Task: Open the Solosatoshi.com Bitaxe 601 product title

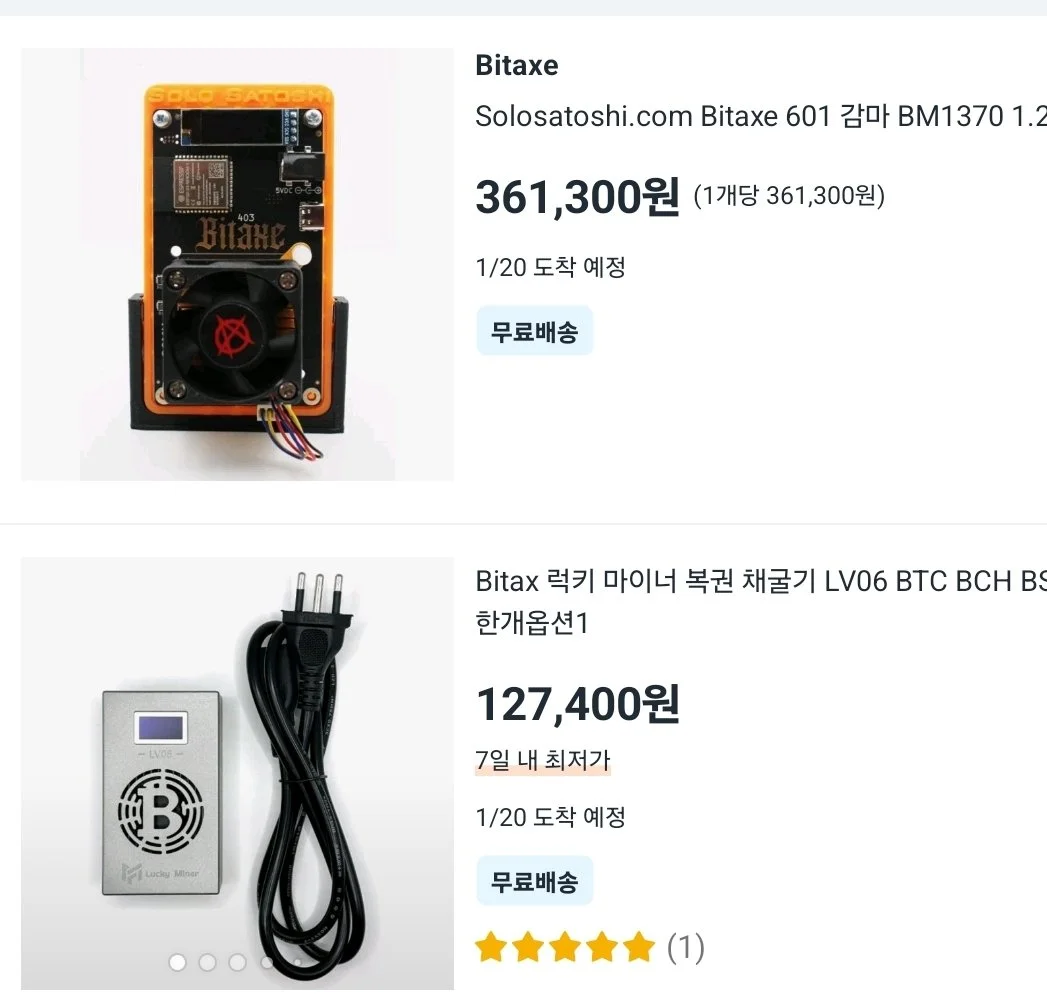Action: click(x=761, y=116)
